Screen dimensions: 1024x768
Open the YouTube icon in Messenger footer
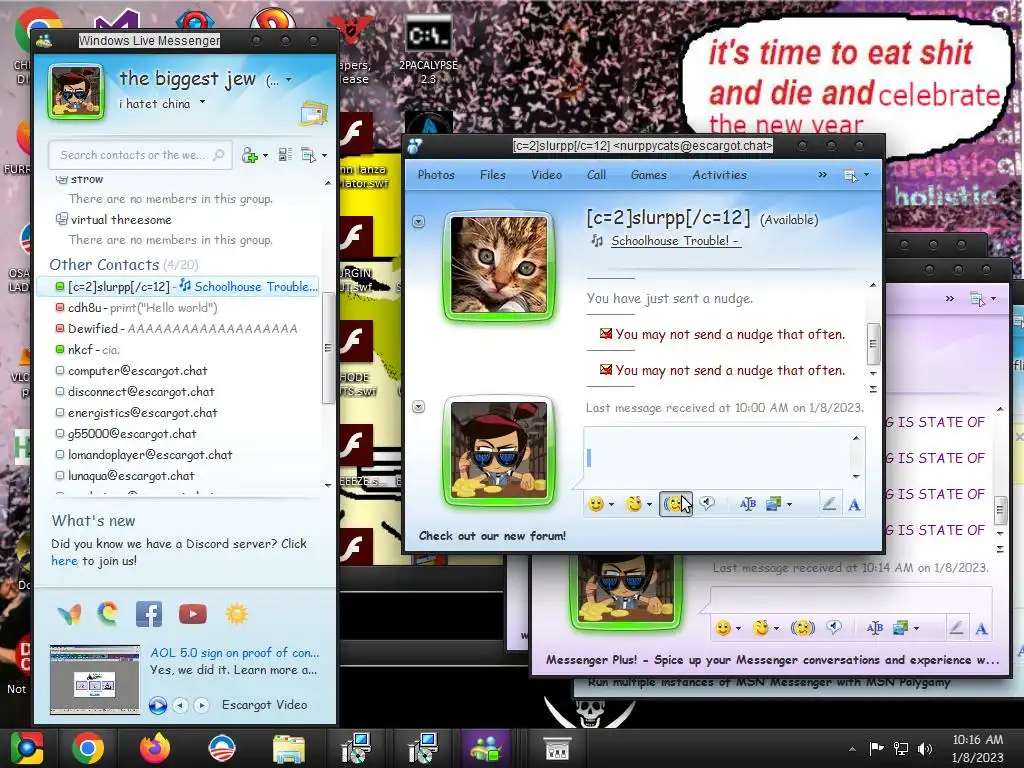tap(193, 614)
